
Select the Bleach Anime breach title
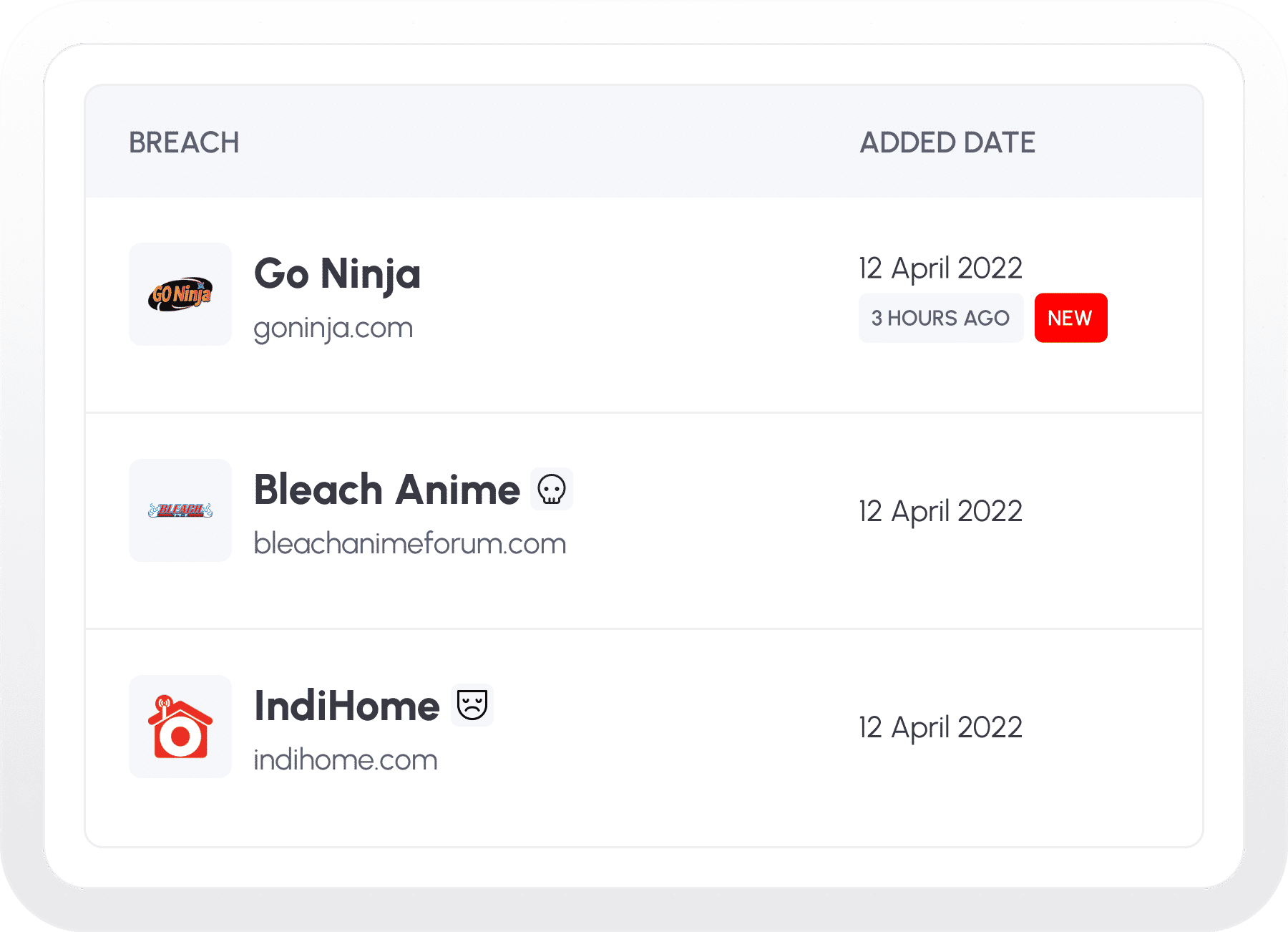point(387,490)
